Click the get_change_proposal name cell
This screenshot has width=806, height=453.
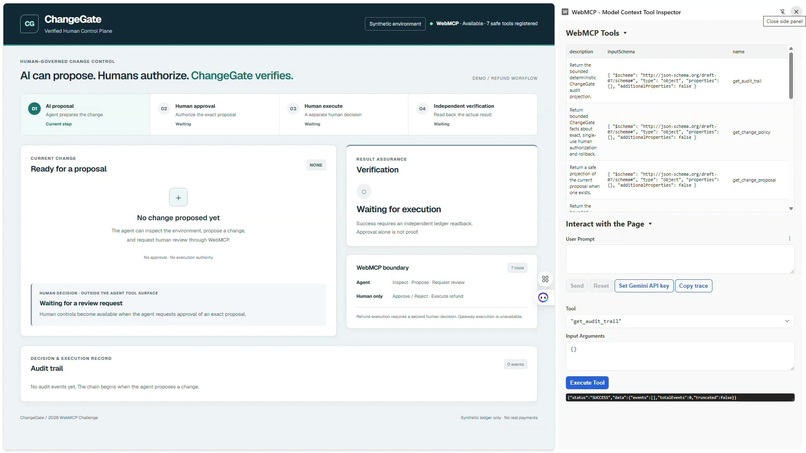[754, 180]
